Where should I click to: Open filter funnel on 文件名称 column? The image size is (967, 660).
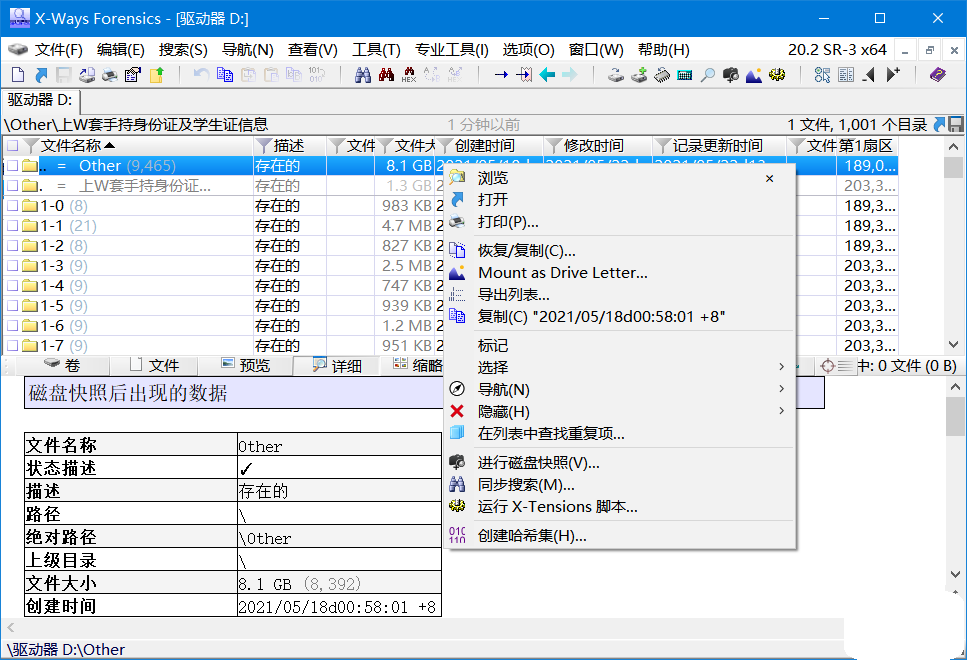click(31, 146)
